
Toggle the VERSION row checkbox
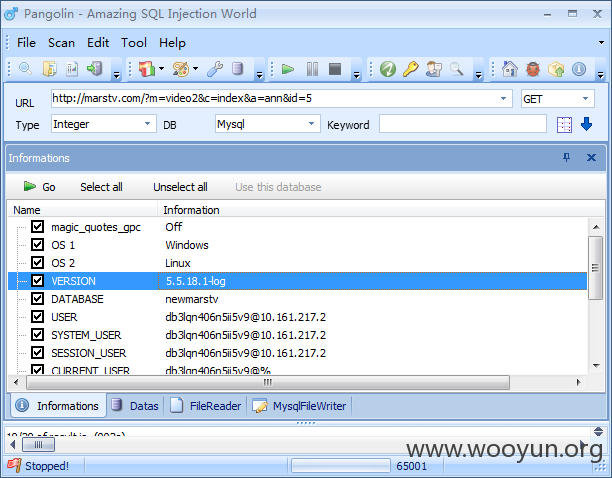point(37,281)
